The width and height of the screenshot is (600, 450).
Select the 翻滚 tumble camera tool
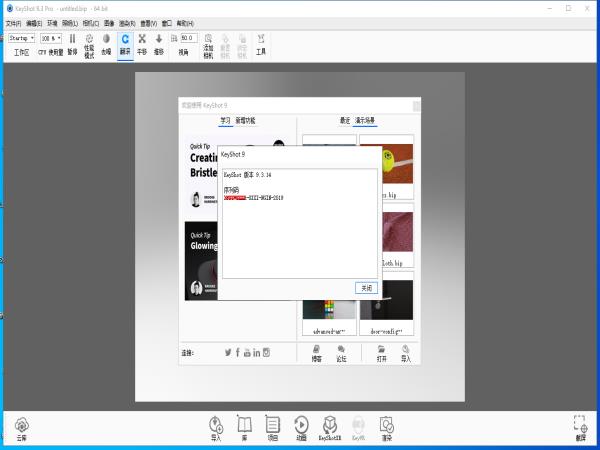(125, 39)
